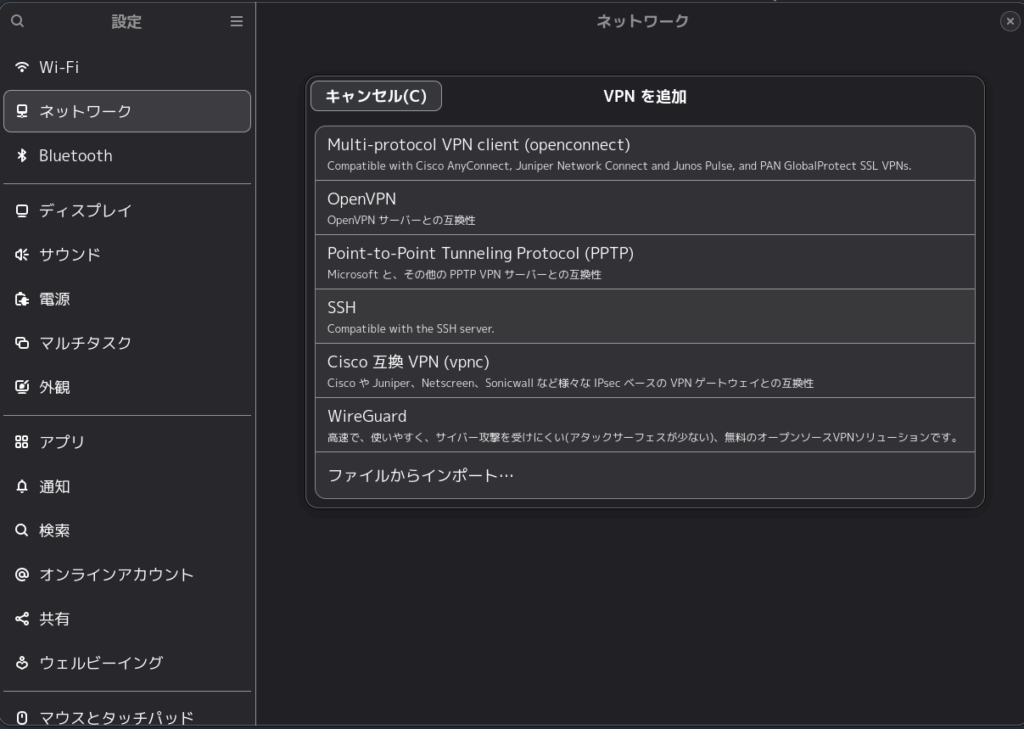The height and width of the screenshot is (729, 1024).
Task: Click the マウスとタッチパッド mouse icon
Action: 22,718
